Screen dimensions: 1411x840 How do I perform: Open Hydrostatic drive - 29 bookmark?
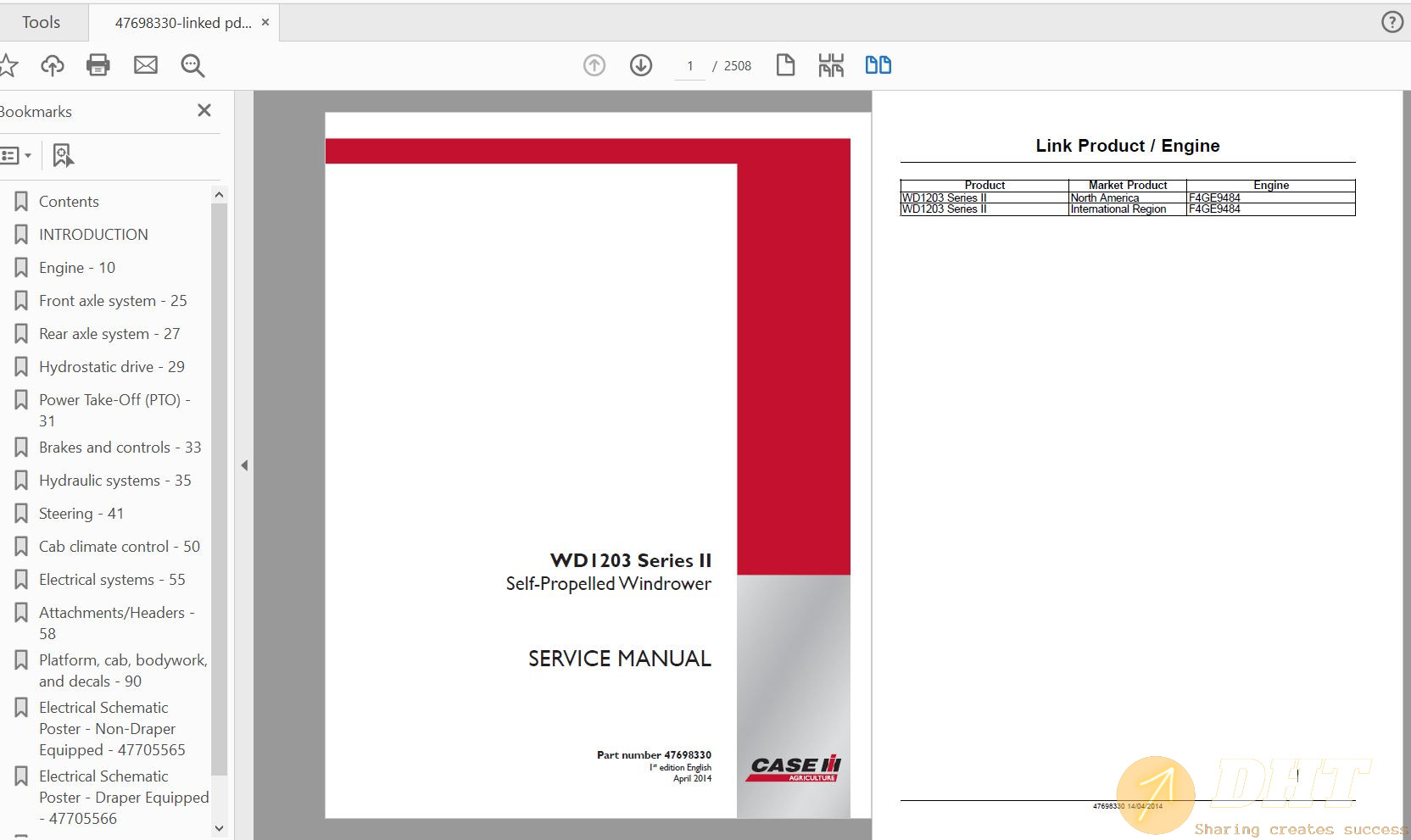[x=112, y=367]
